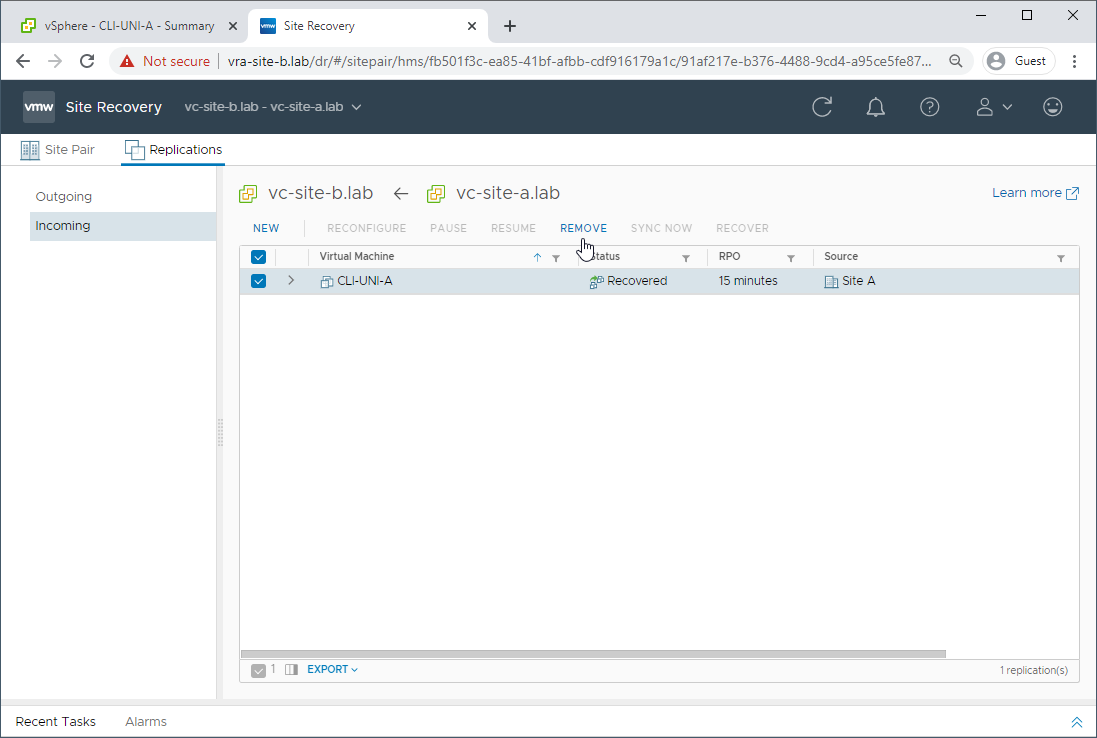
Task: Switch to the Site Pair tab
Action: pos(57,150)
